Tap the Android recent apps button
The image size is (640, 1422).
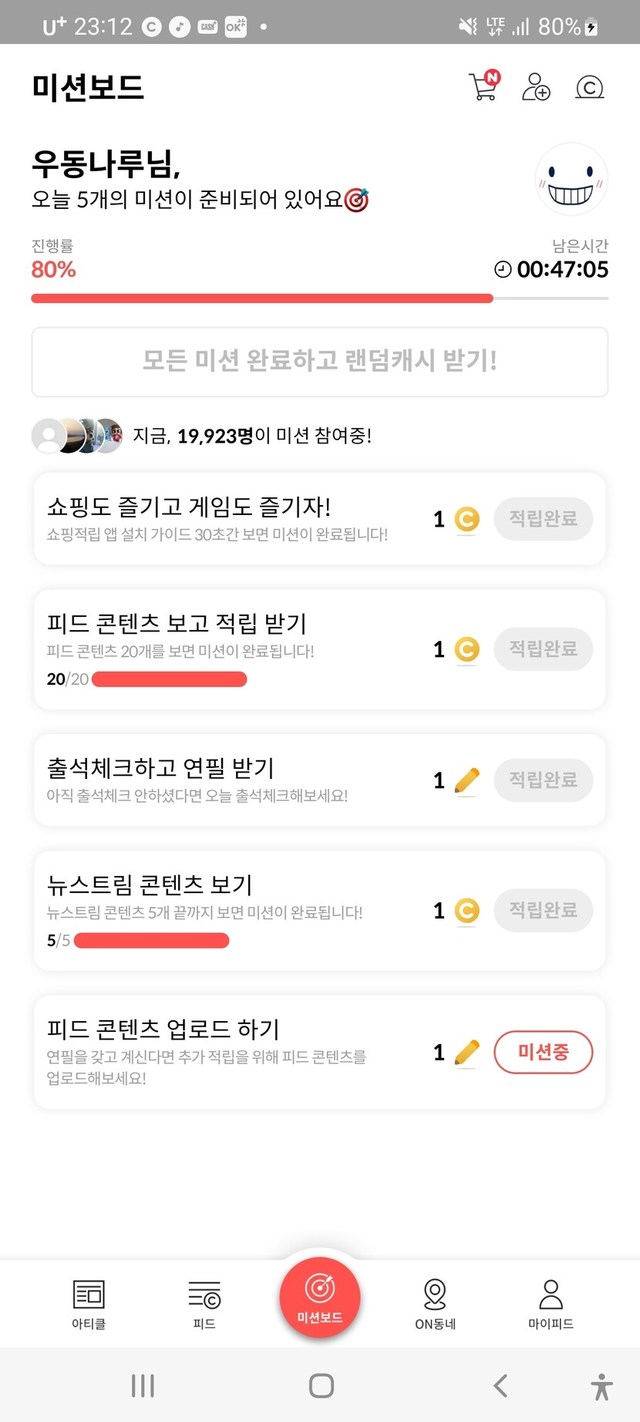[143, 1385]
